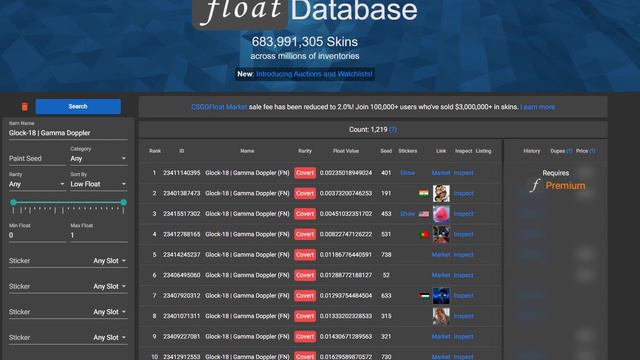Screen dimensions: 640x360
Task: Click the Premium f logo icon
Action: point(535,185)
